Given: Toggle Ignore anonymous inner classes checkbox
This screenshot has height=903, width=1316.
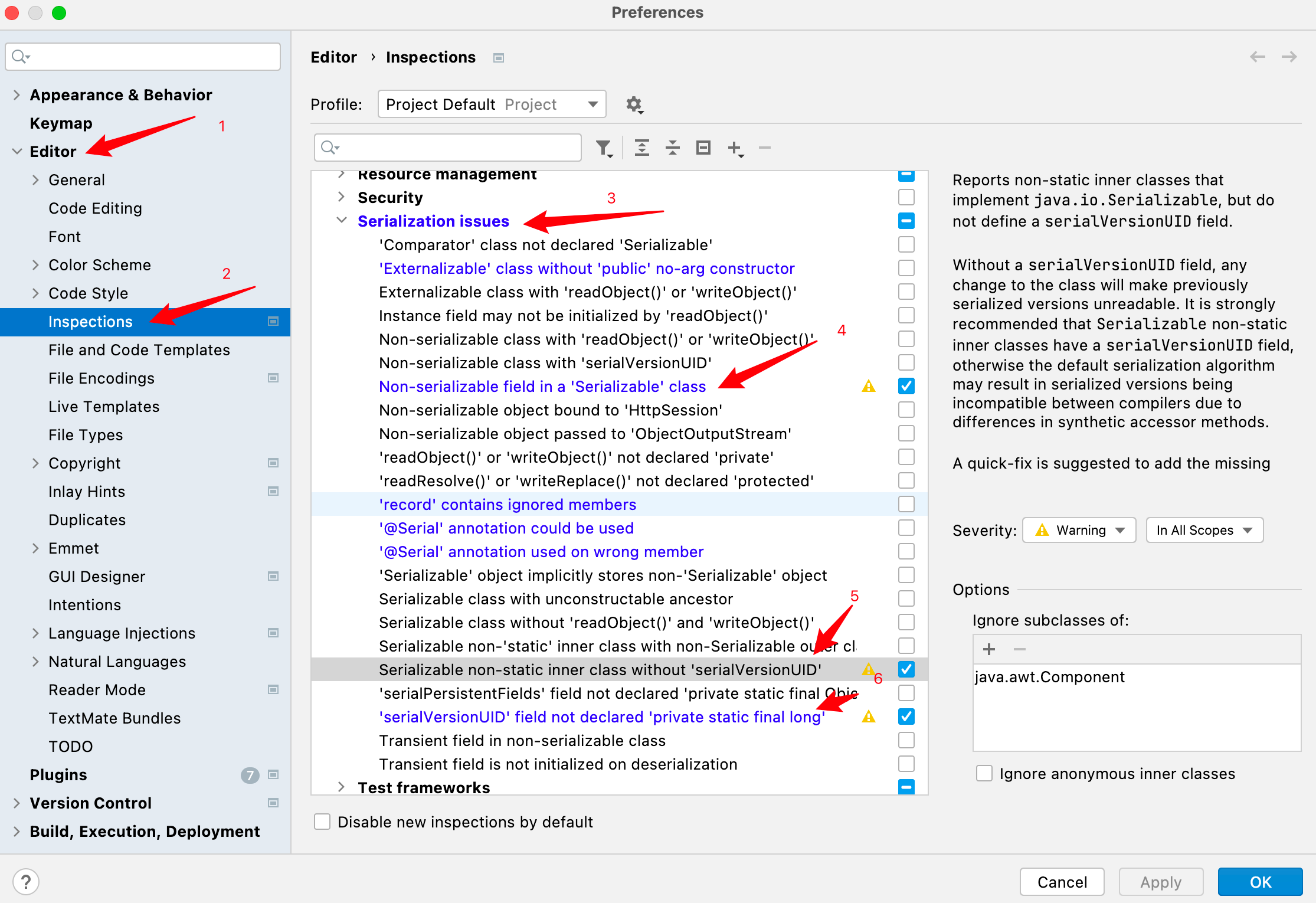Looking at the screenshot, I should click(984, 773).
